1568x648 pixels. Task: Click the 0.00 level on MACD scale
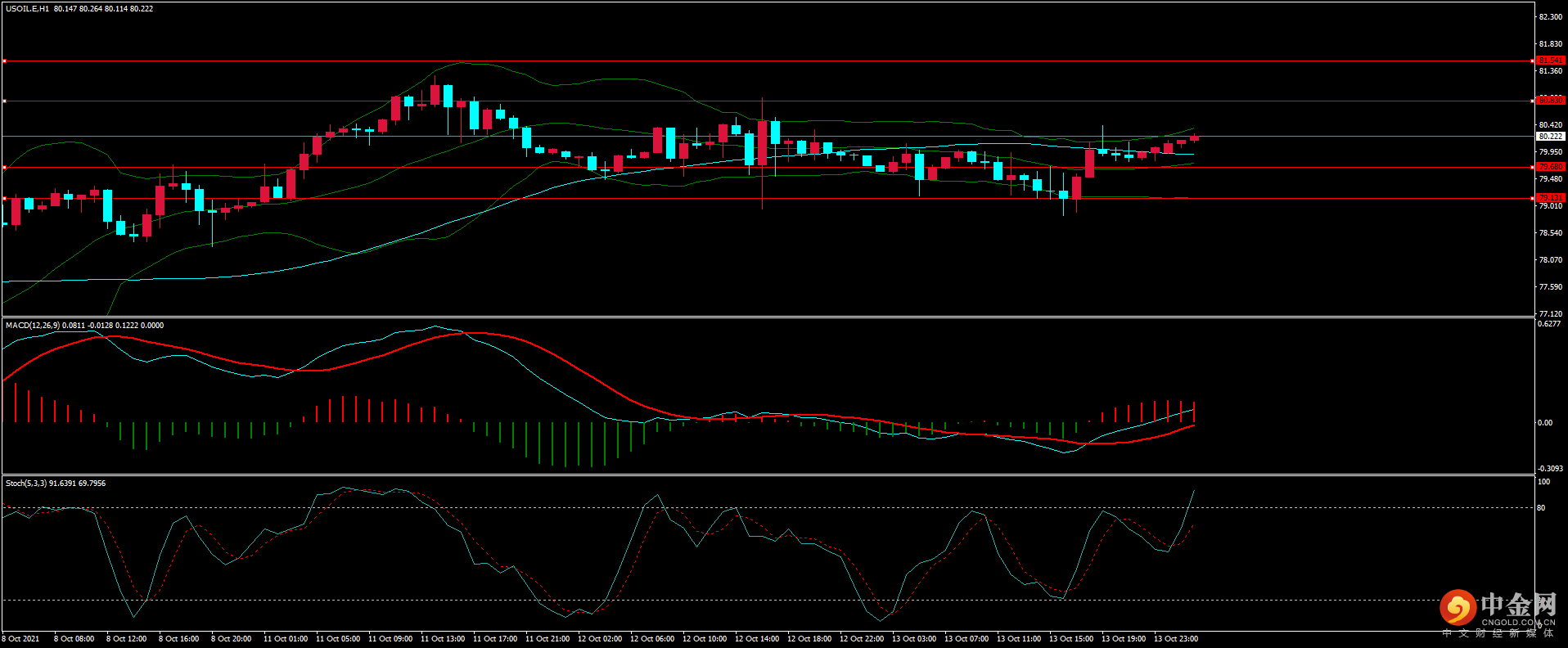tap(1545, 423)
